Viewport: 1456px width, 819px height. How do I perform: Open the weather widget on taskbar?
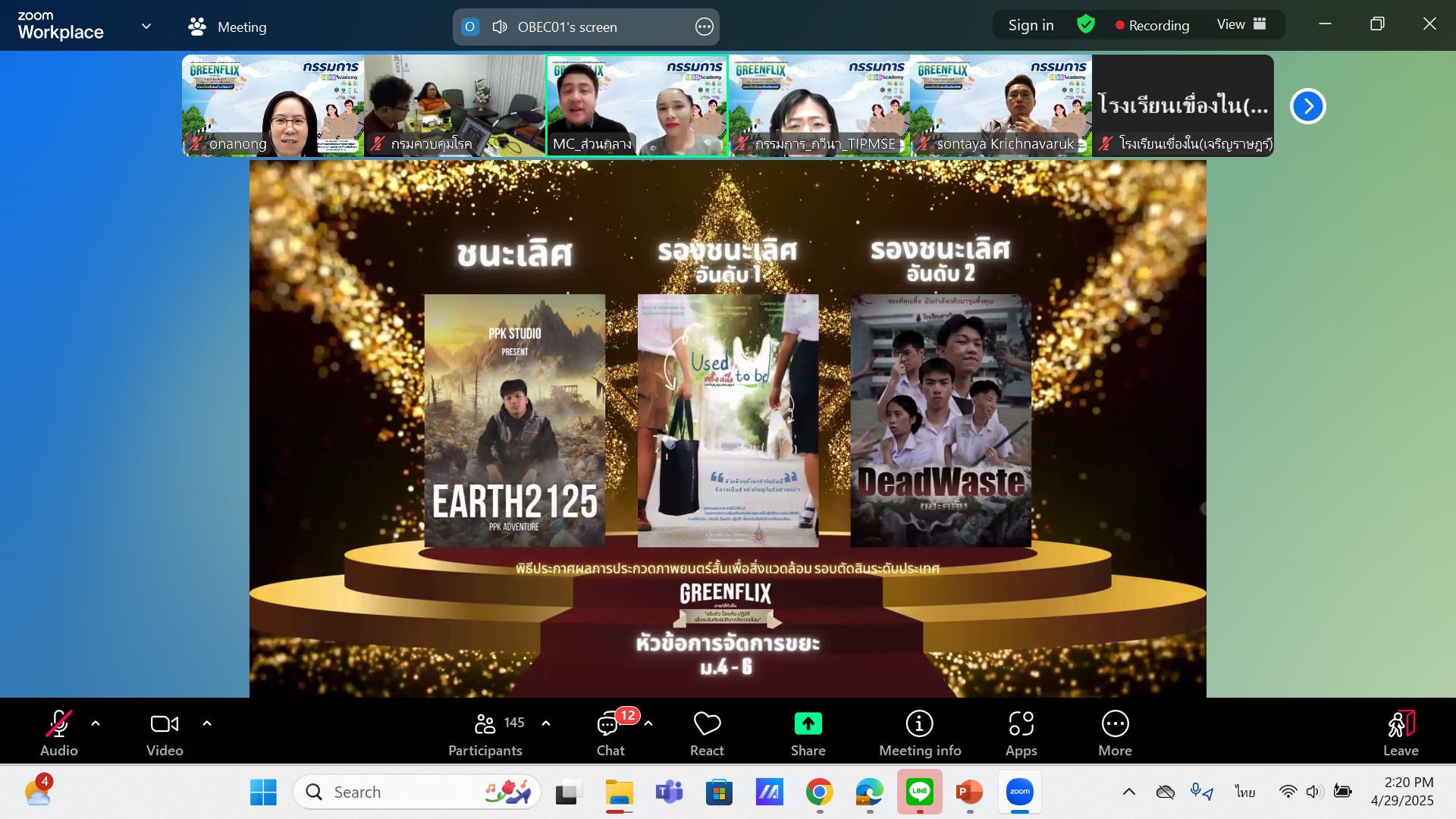pyautogui.click(x=38, y=792)
